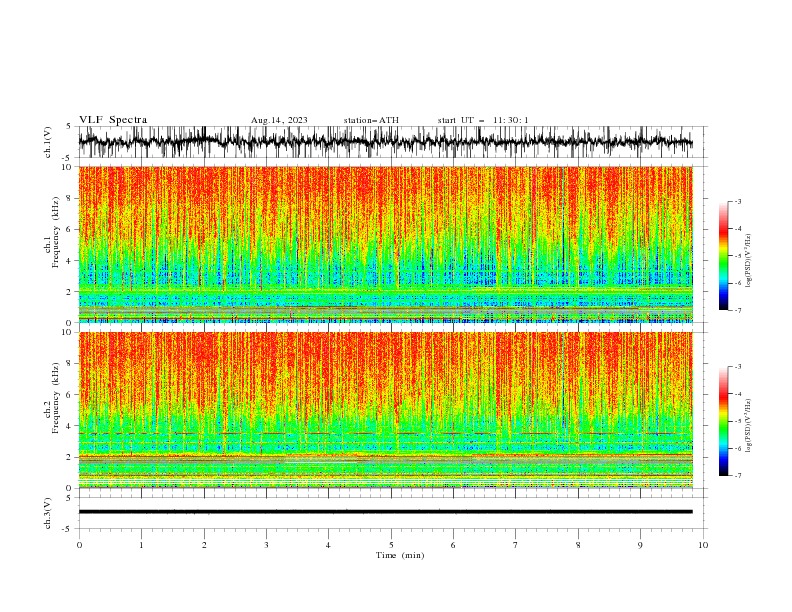Click '-3' on ch.1 color bar scale

pyautogui.click(x=738, y=201)
